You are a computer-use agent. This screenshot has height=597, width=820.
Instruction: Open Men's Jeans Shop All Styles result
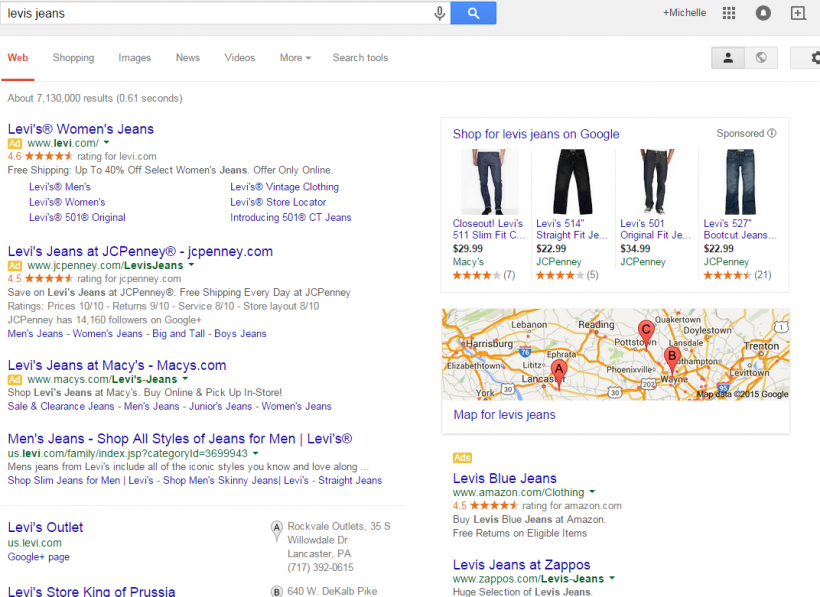pyautogui.click(x=180, y=439)
